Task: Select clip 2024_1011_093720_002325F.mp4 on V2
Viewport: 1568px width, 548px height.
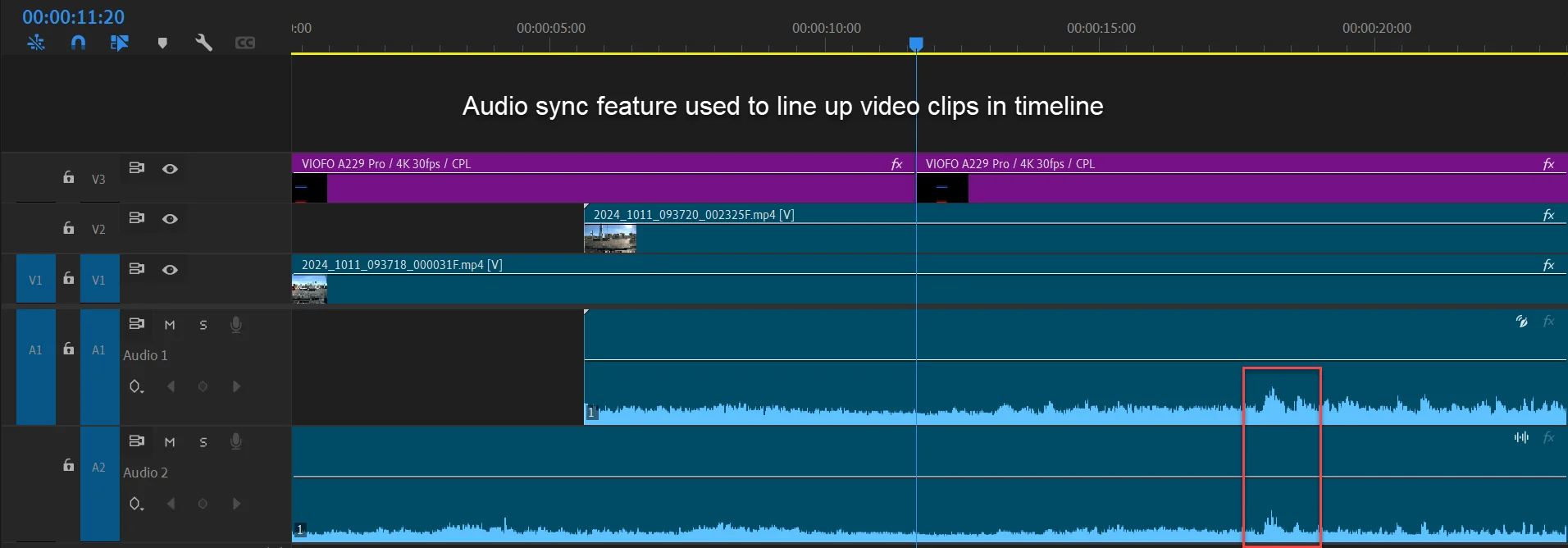Action: [x=1075, y=228]
